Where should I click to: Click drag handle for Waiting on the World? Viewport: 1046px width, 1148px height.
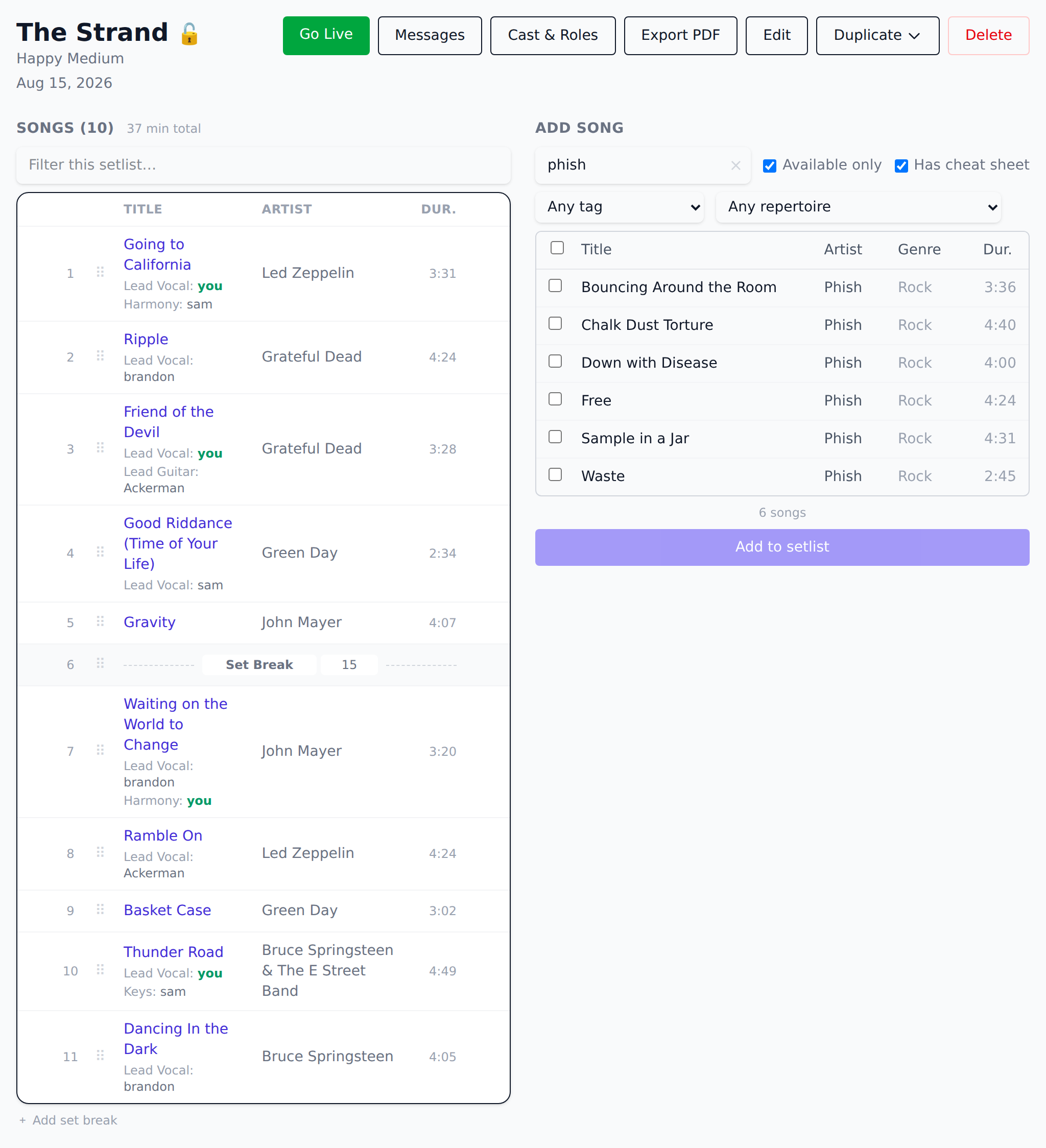coord(100,750)
